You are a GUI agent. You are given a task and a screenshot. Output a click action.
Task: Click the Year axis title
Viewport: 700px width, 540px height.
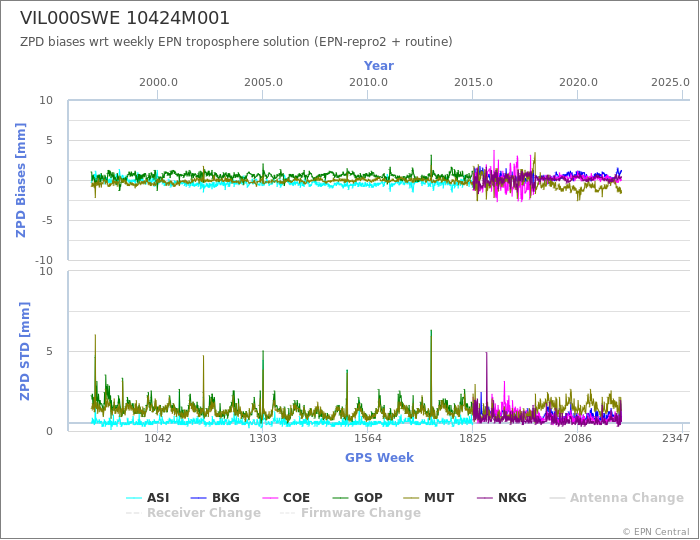click(379, 66)
